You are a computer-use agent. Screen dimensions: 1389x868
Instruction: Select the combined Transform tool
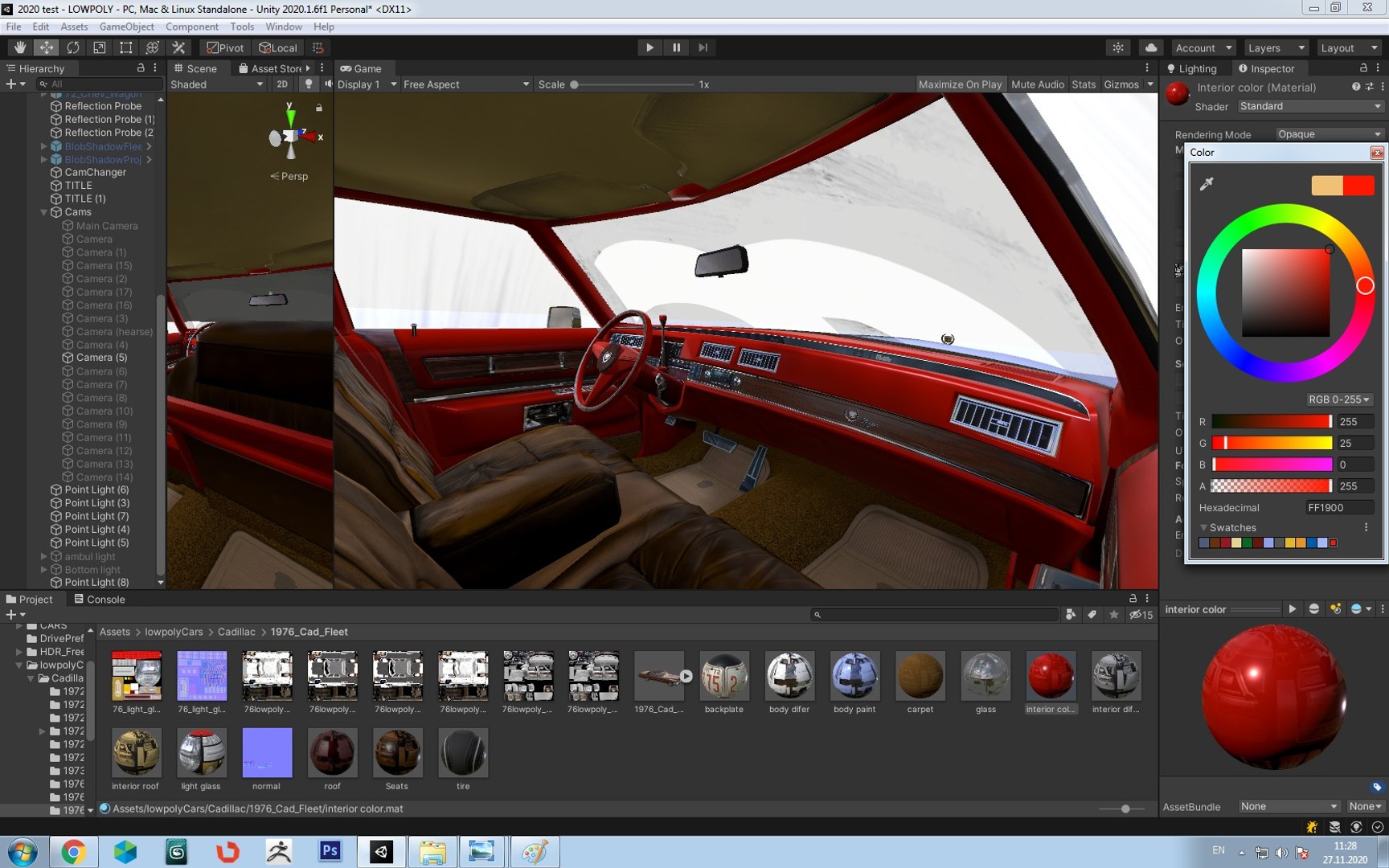point(152,47)
